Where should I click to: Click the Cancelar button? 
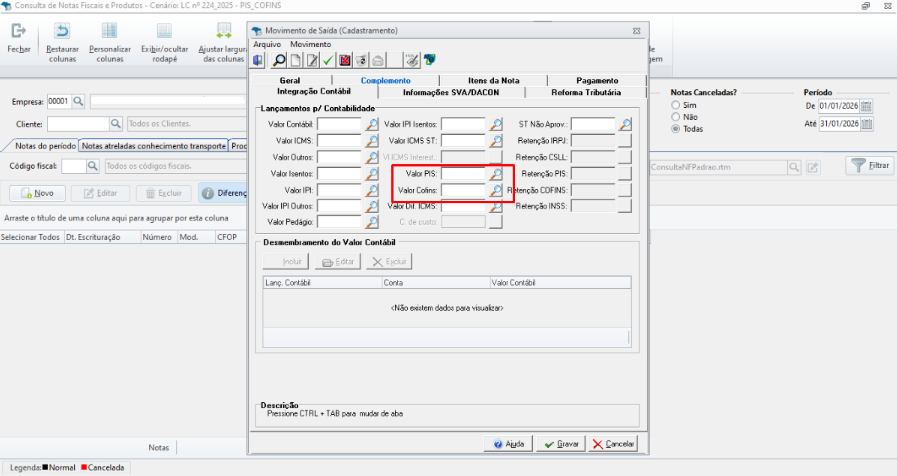click(613, 444)
